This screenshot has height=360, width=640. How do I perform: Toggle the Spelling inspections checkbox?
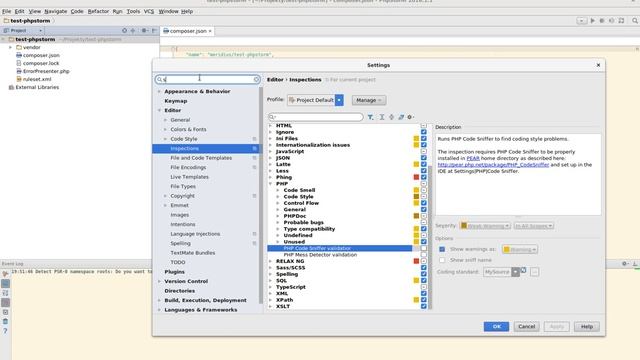424,274
